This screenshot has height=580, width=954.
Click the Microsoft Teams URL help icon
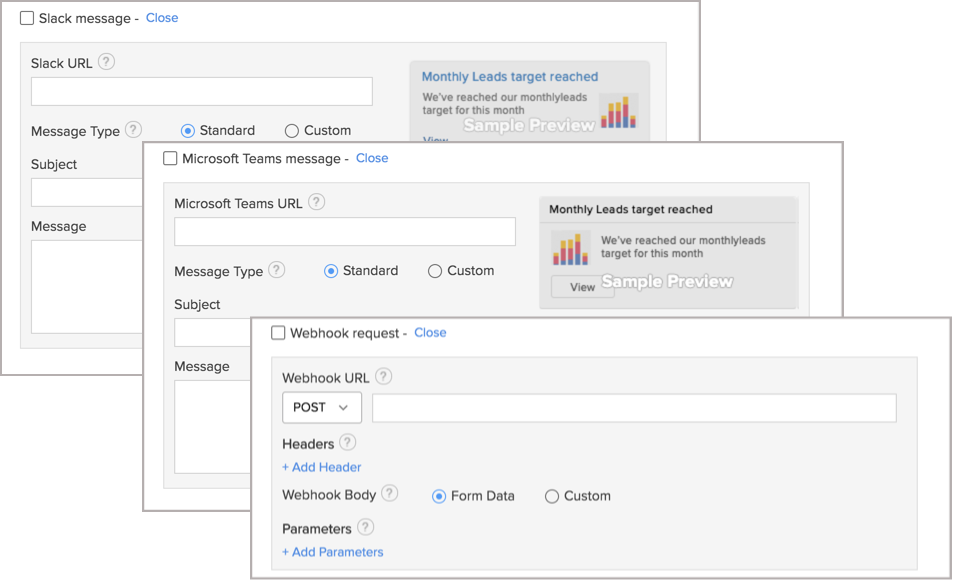point(318,202)
